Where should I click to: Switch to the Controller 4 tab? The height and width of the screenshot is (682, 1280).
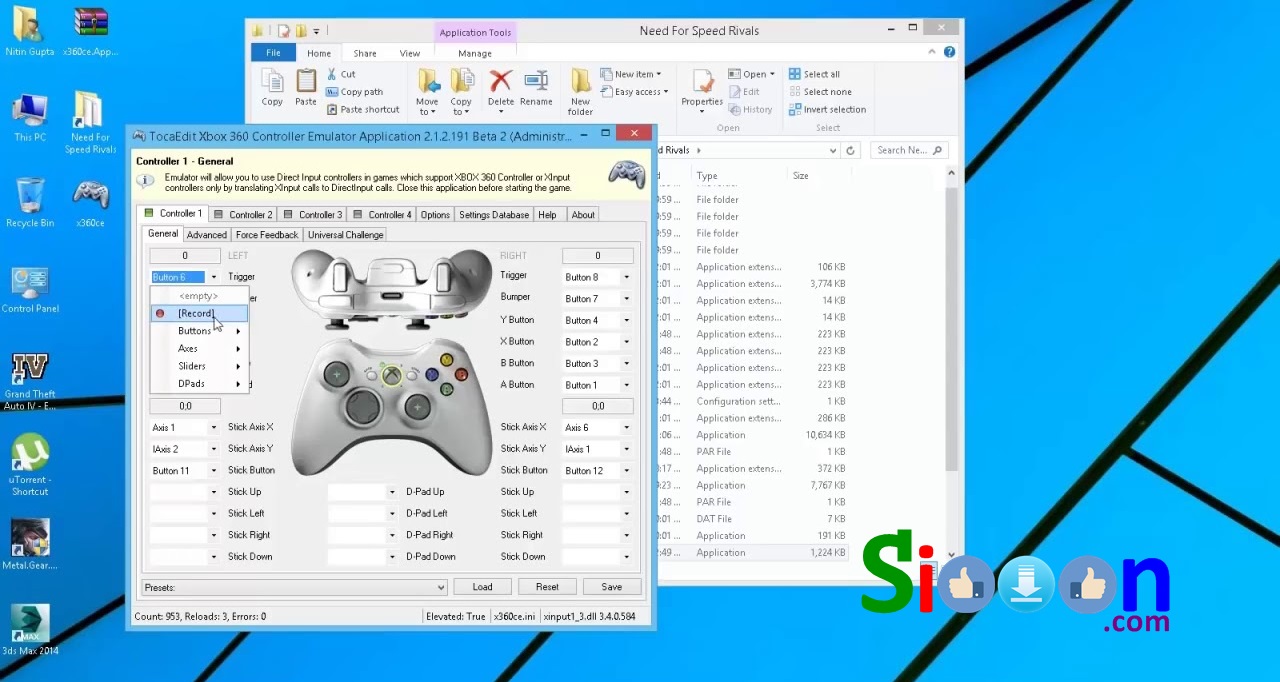(x=382, y=214)
